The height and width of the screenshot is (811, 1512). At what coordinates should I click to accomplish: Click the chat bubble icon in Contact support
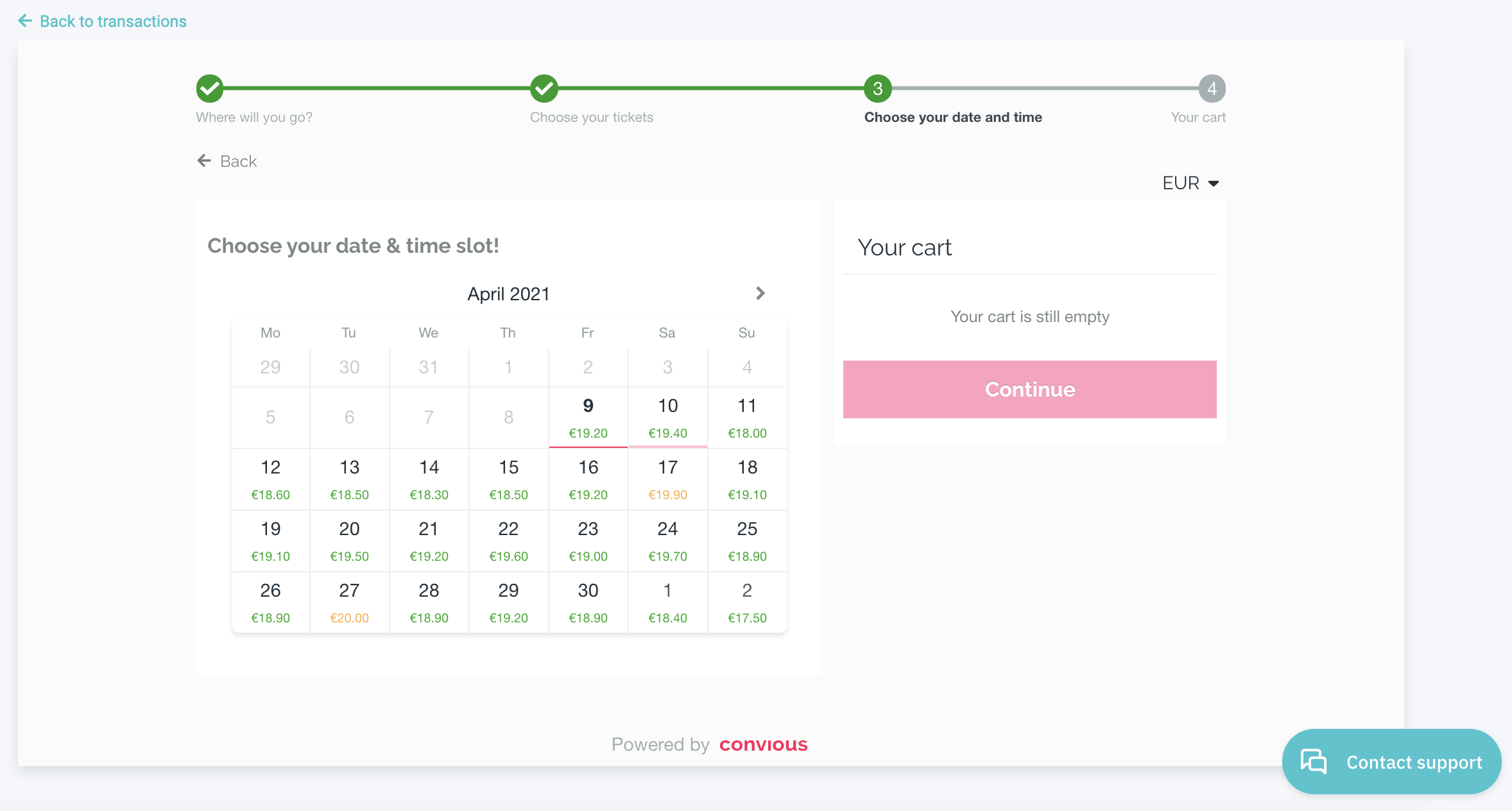(x=1313, y=762)
